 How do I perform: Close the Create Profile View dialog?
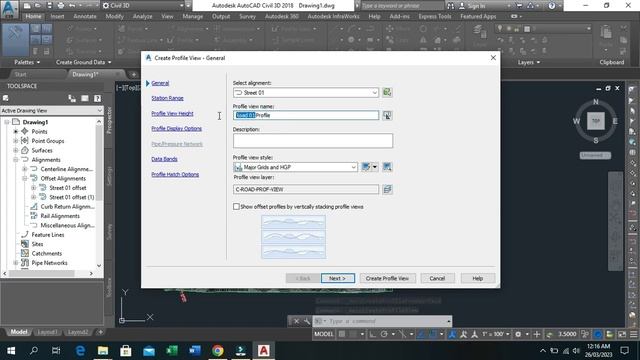tap(493, 58)
